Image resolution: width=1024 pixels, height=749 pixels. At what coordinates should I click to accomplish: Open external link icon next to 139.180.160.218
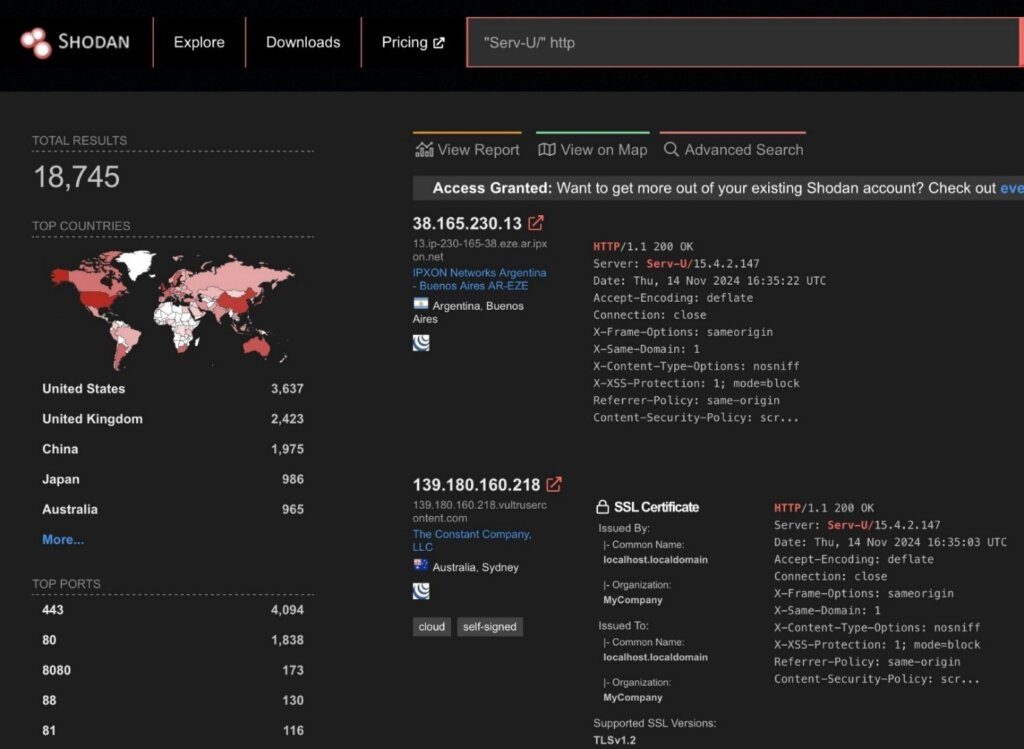(x=554, y=484)
